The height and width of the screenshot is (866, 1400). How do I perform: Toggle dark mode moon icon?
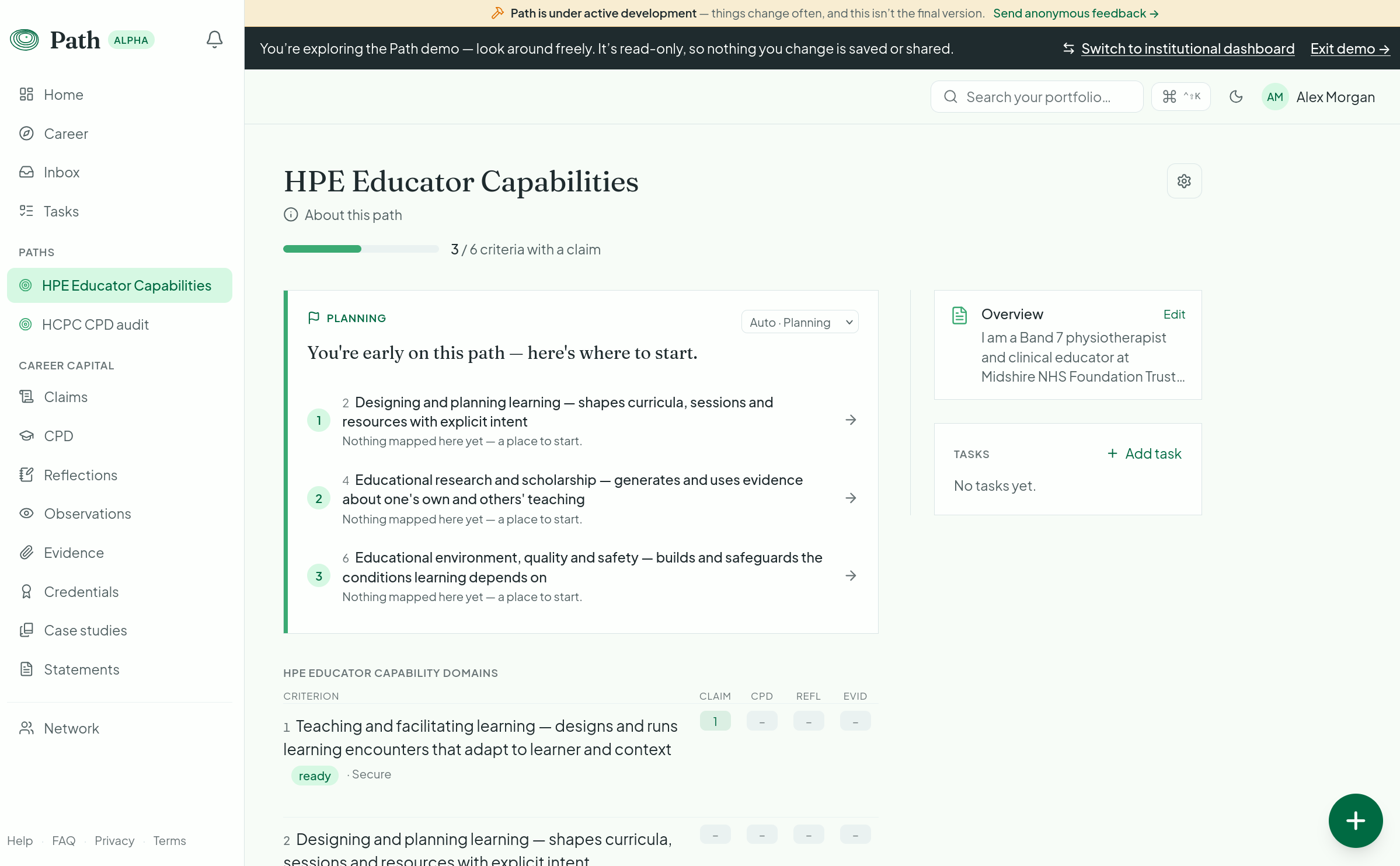(x=1236, y=97)
